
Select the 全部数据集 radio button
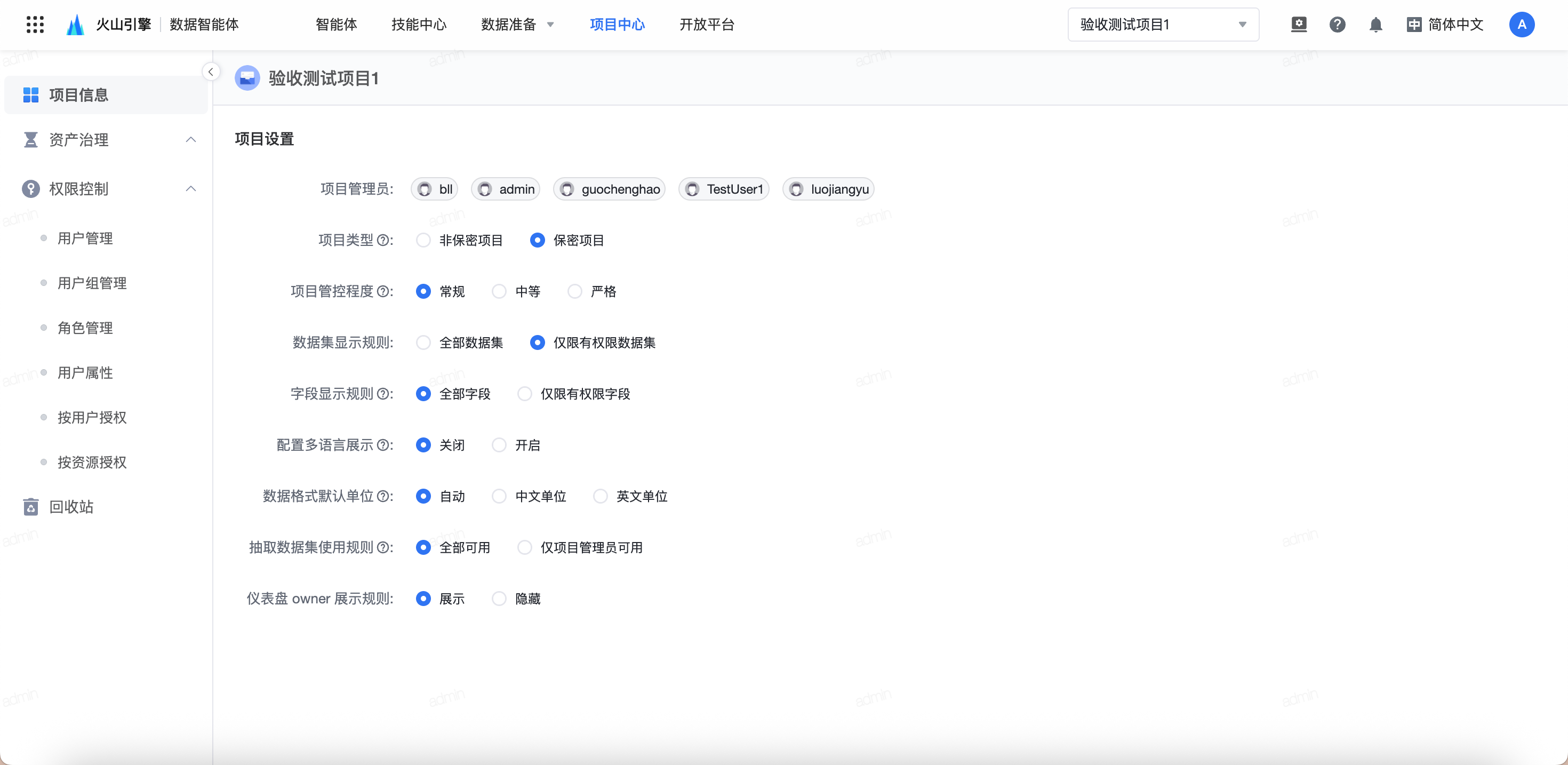423,343
